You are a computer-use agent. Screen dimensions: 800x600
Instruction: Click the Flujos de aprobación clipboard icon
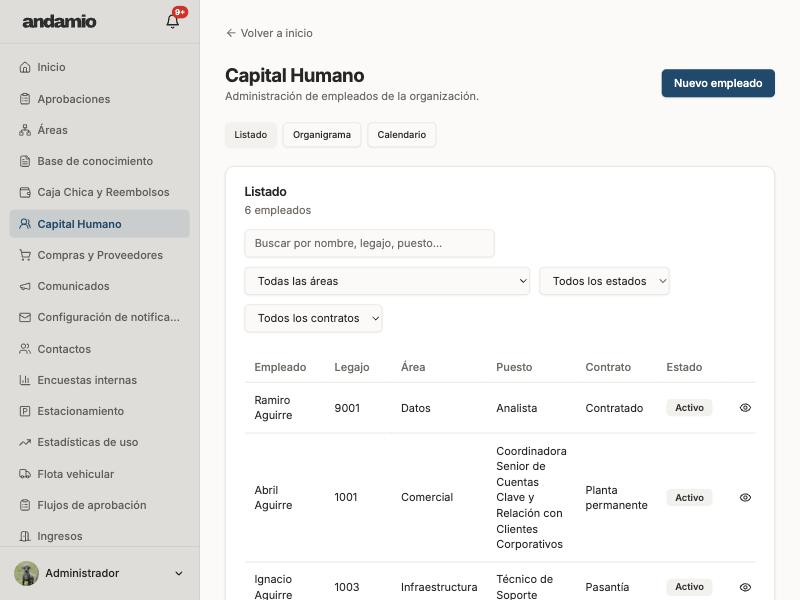(24, 505)
